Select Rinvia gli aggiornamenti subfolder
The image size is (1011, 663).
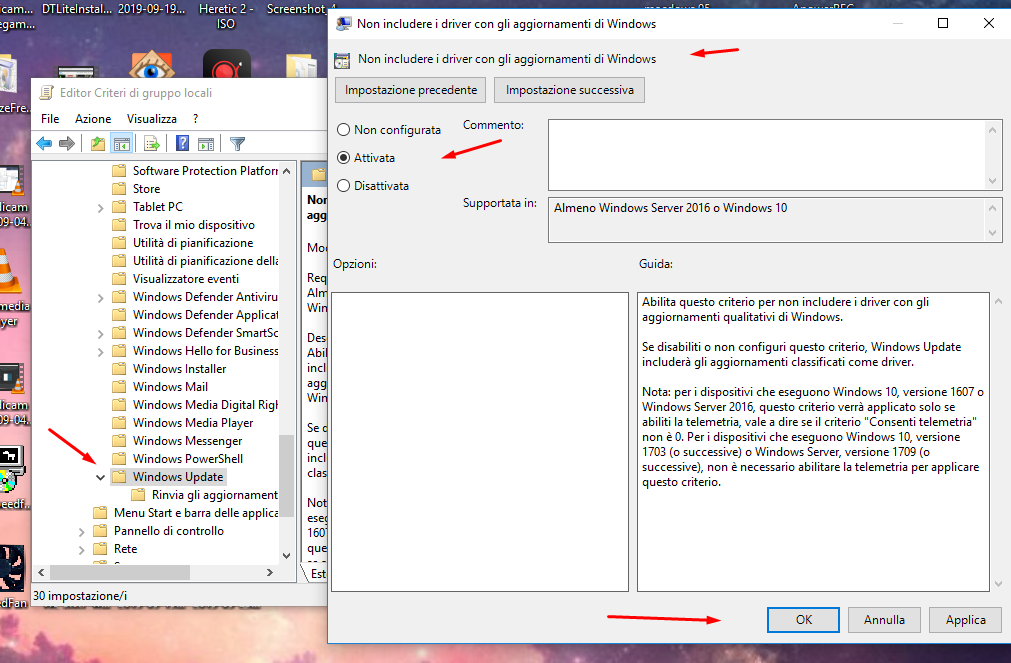click(215, 495)
